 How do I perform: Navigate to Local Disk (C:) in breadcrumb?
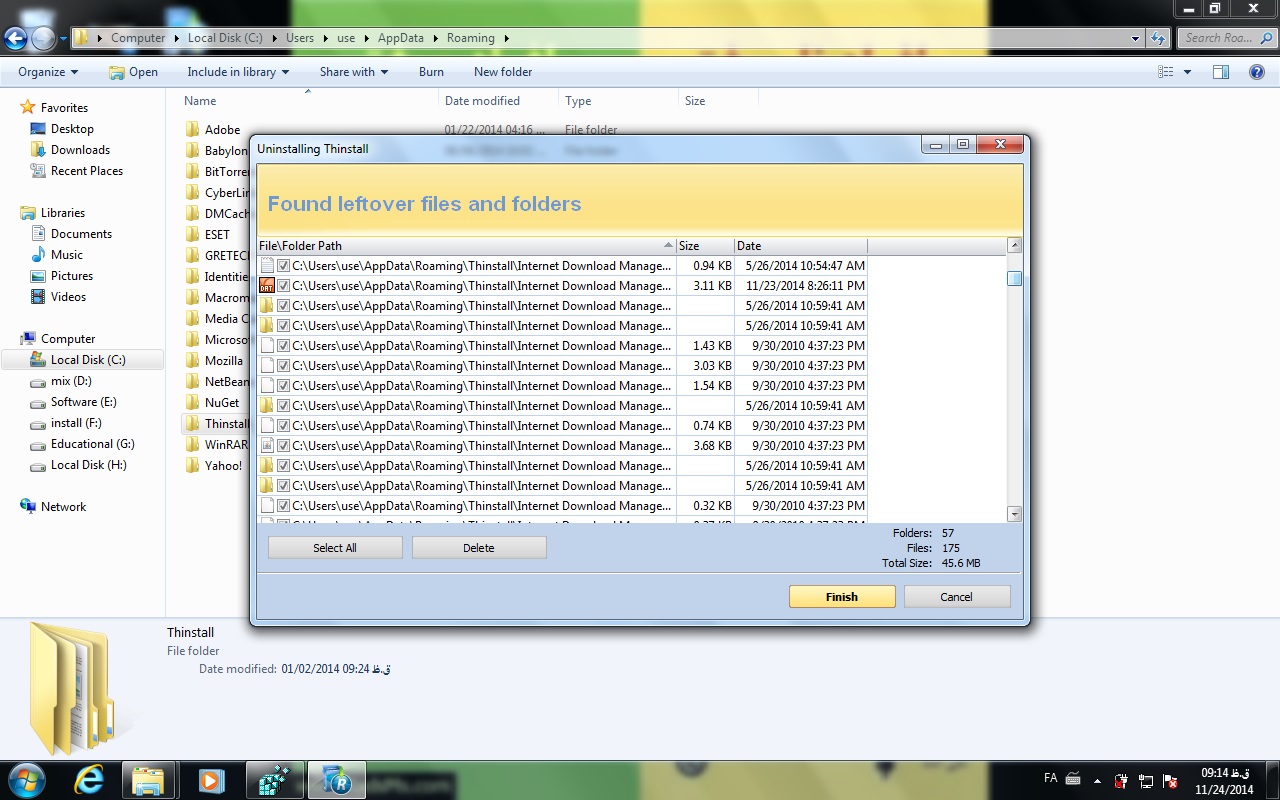(x=225, y=38)
